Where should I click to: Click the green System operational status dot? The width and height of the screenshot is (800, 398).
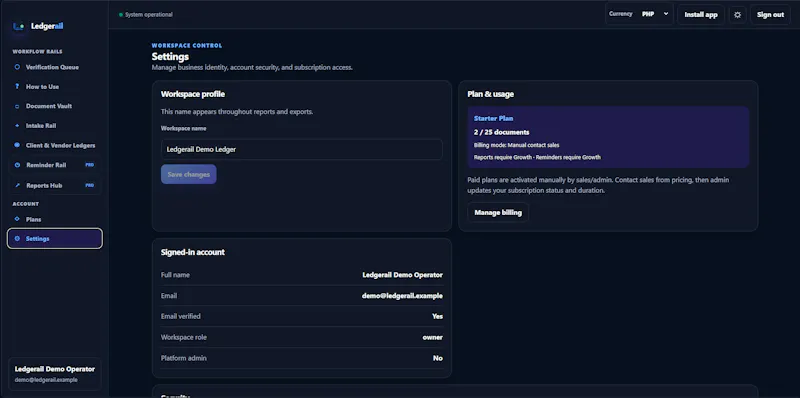[121, 15]
